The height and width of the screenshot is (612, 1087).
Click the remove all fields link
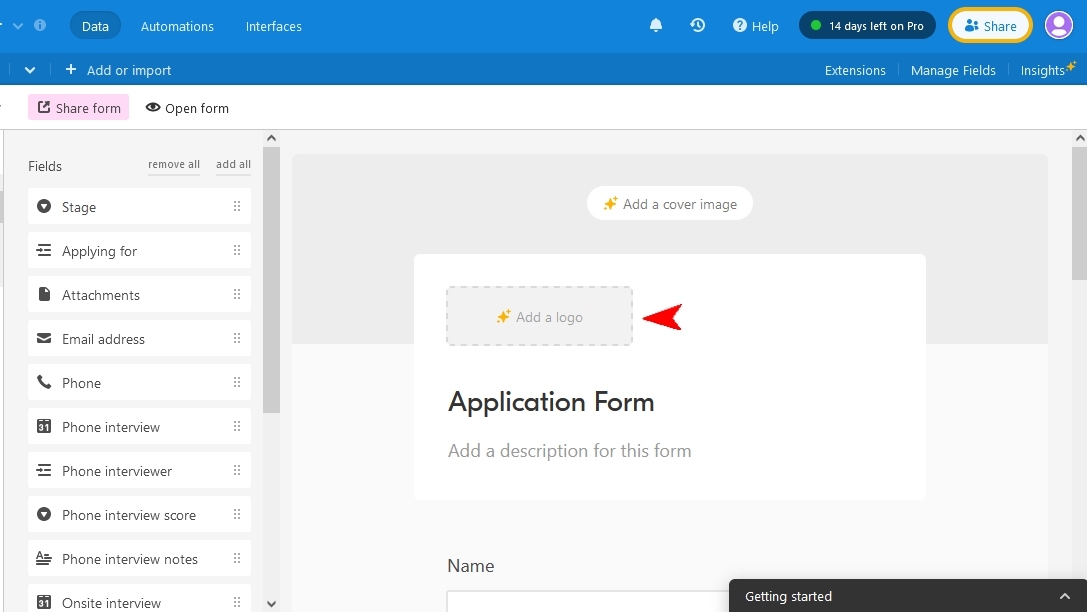click(x=174, y=165)
